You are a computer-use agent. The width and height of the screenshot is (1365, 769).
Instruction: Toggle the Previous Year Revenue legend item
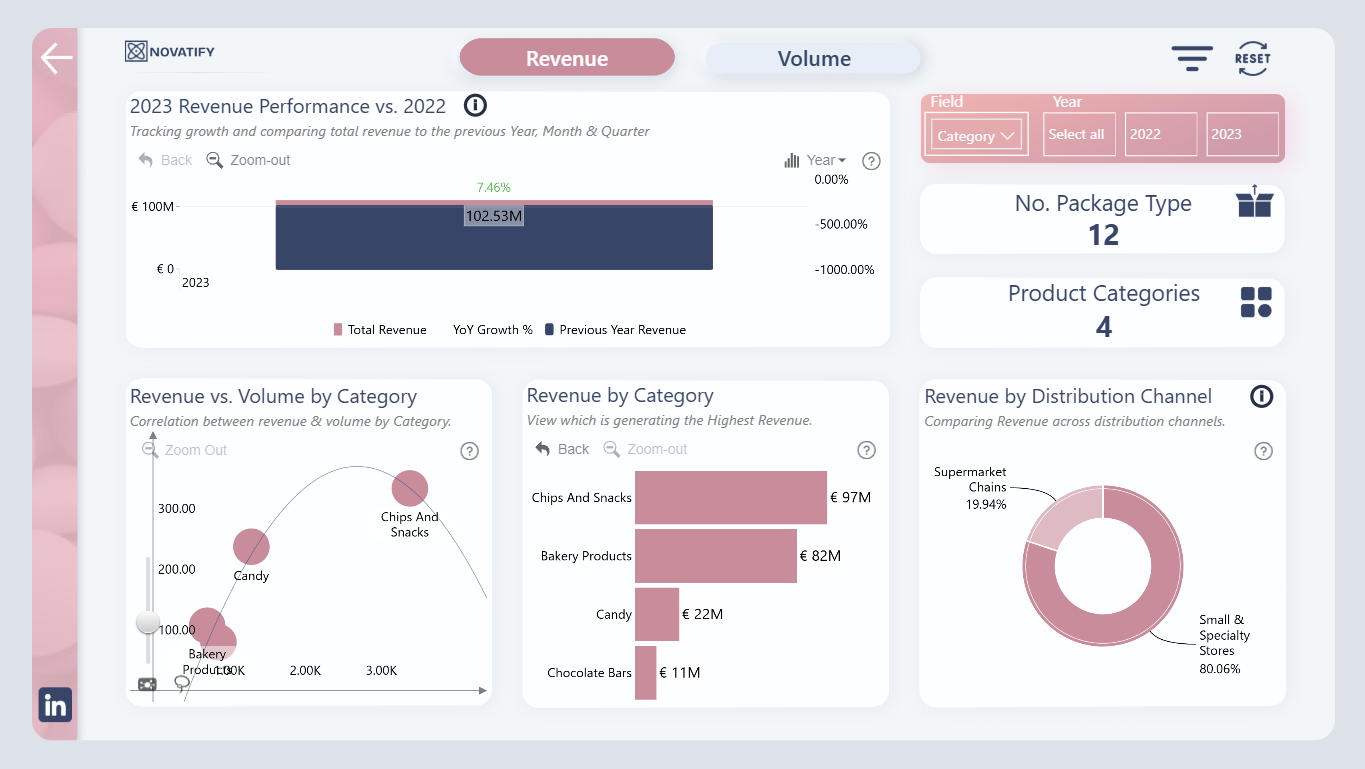(x=615, y=330)
